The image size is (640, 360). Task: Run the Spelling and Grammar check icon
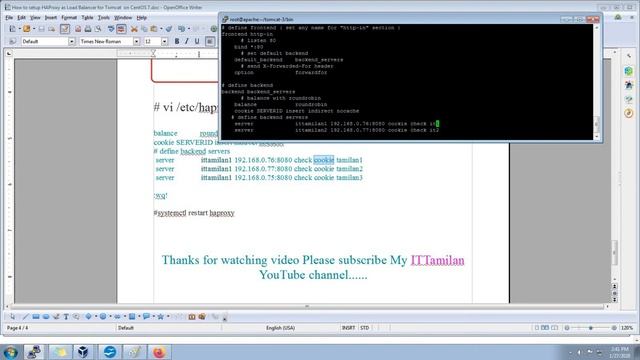[x=111, y=29]
